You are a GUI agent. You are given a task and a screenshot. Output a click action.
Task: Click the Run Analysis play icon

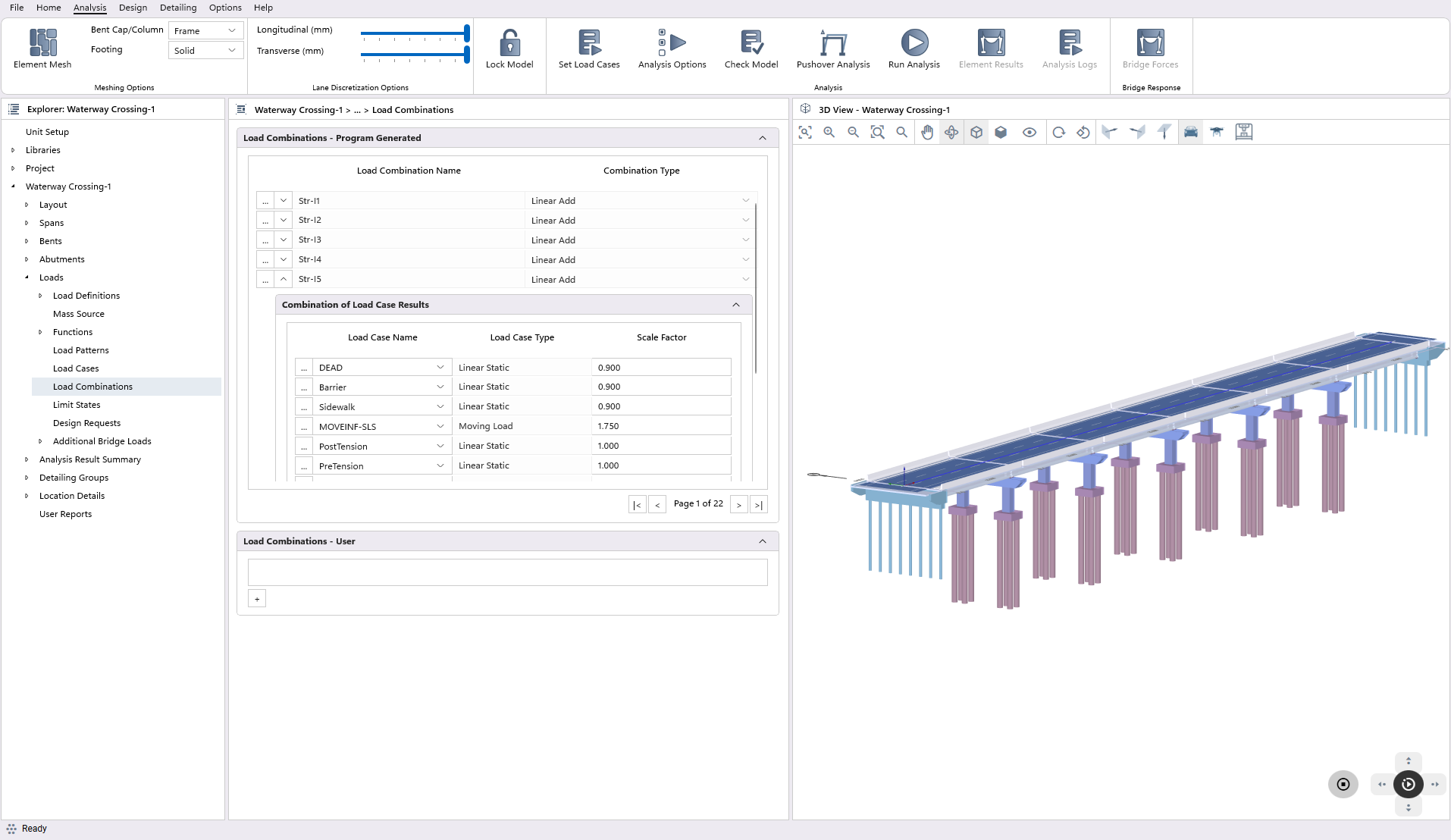[x=914, y=43]
